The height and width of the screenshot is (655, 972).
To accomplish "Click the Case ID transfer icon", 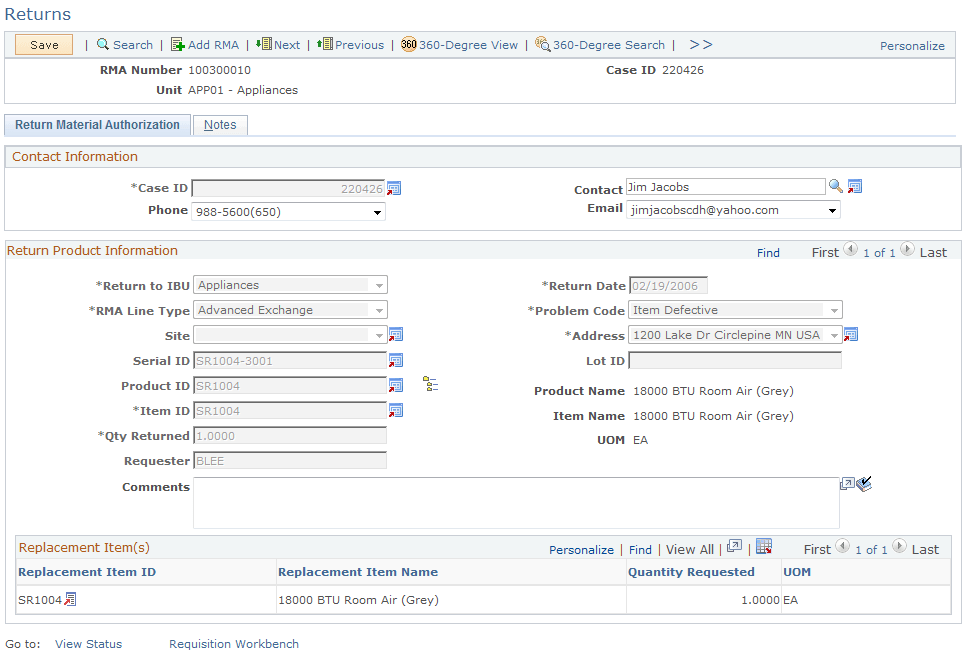I will (392, 187).
